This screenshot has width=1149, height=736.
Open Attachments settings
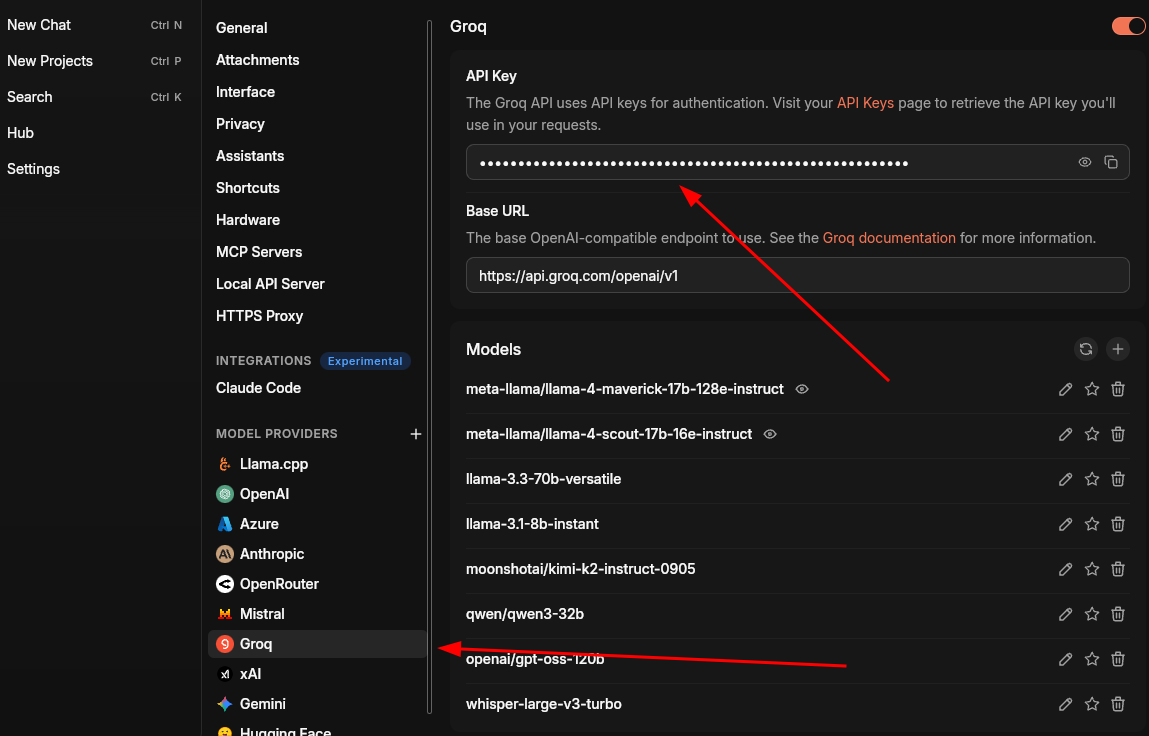point(257,60)
